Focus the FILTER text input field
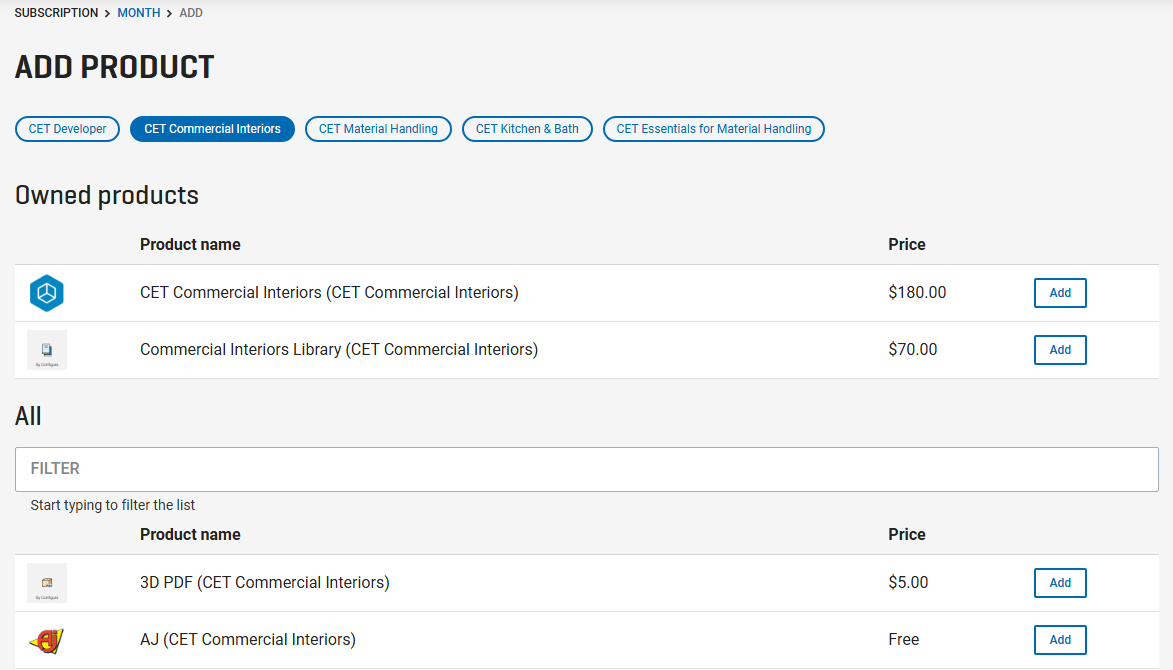The height and width of the screenshot is (670, 1173). (x=586, y=470)
